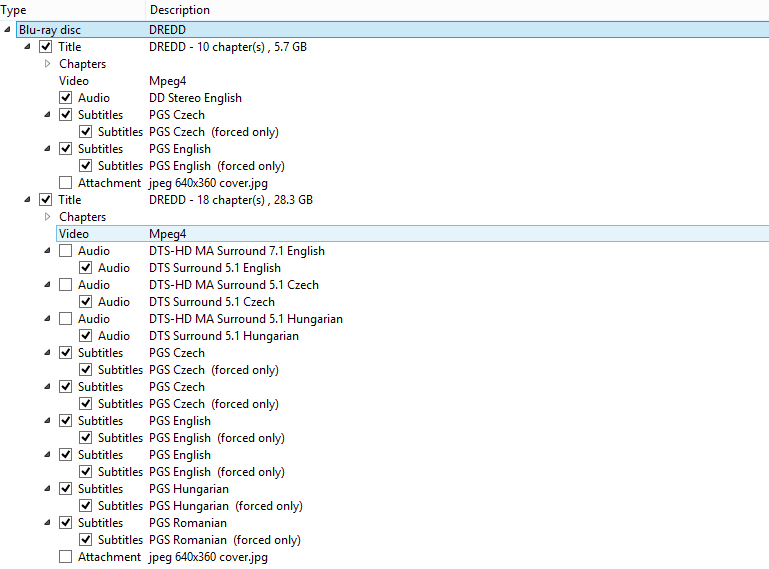The height and width of the screenshot is (569, 769).
Task: Click the 'DTS Surround 5.1 English' description
Action: point(215,268)
